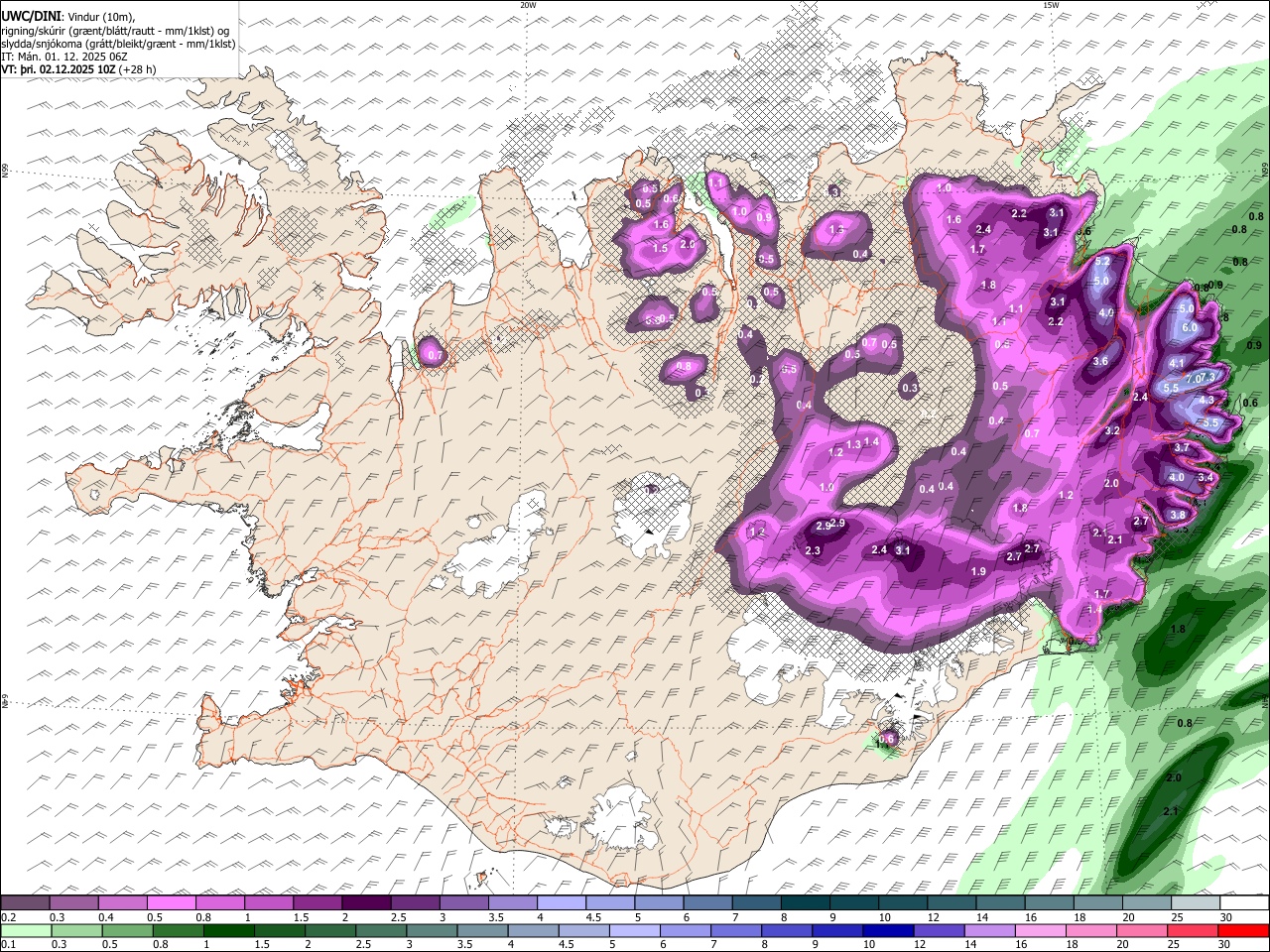The width and height of the screenshot is (1270, 952).
Task: Click the '0.1' label on the rain scale
Action: click(8, 945)
